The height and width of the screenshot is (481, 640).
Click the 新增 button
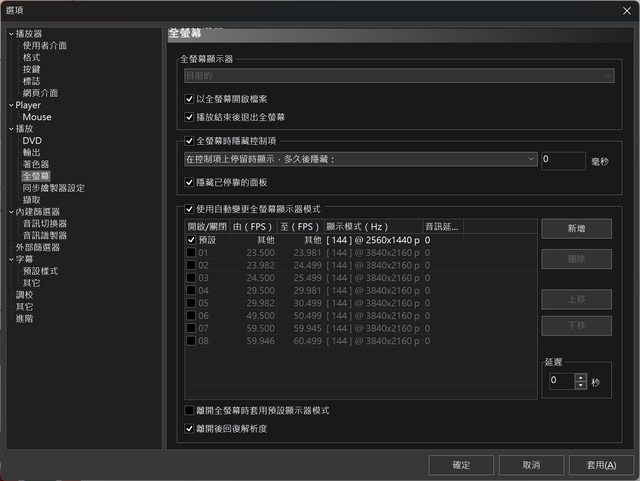(x=576, y=229)
